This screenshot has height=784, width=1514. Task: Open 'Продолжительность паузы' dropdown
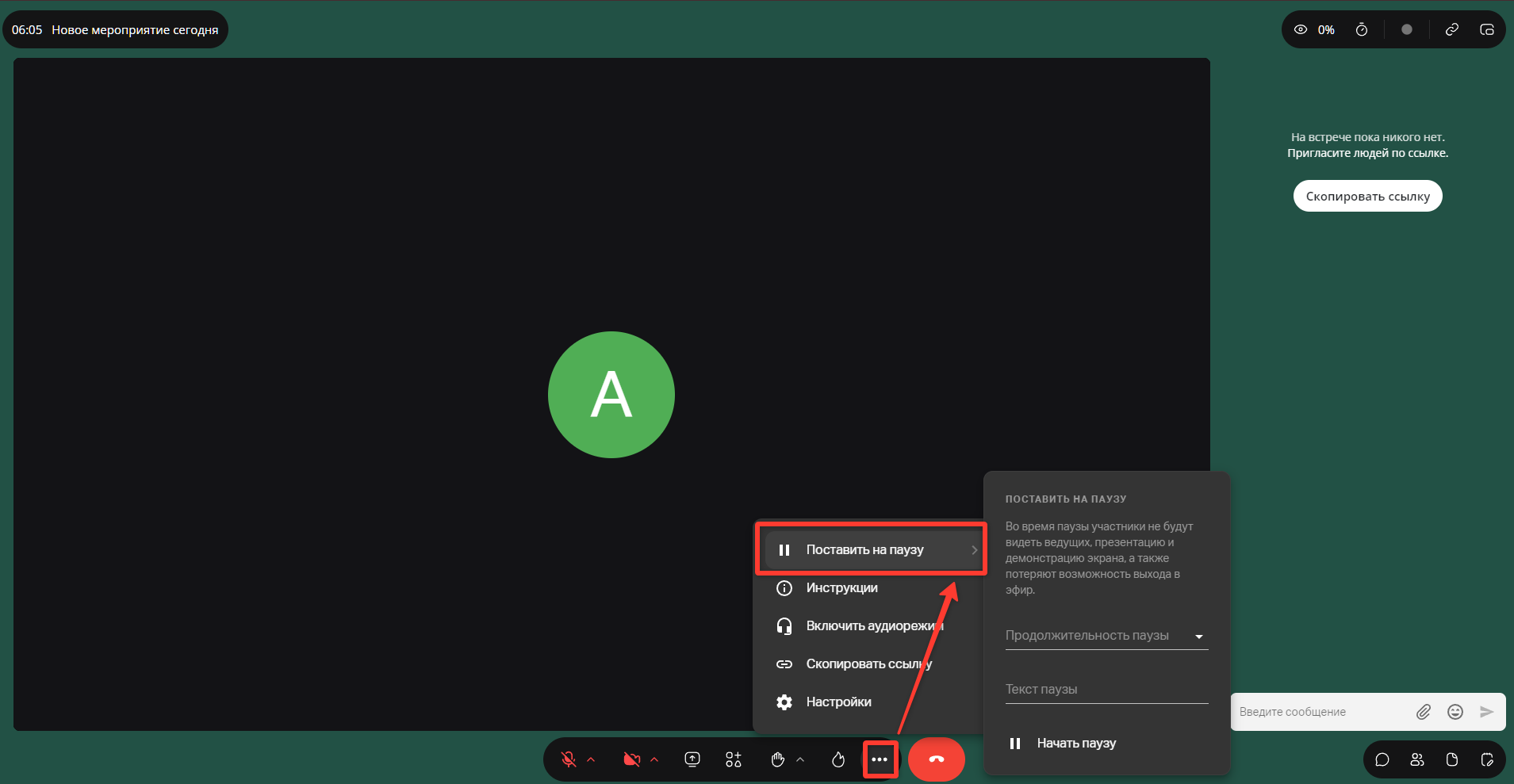pos(1106,635)
